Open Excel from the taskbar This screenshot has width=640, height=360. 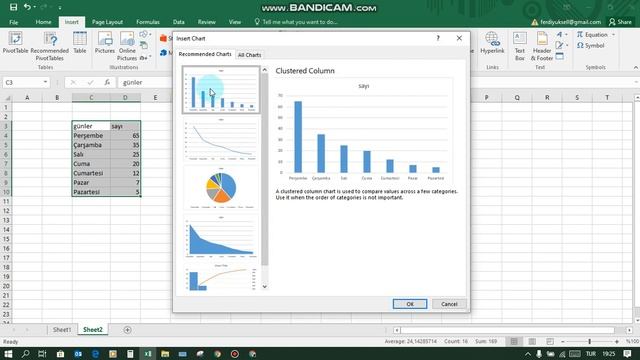pos(147,354)
